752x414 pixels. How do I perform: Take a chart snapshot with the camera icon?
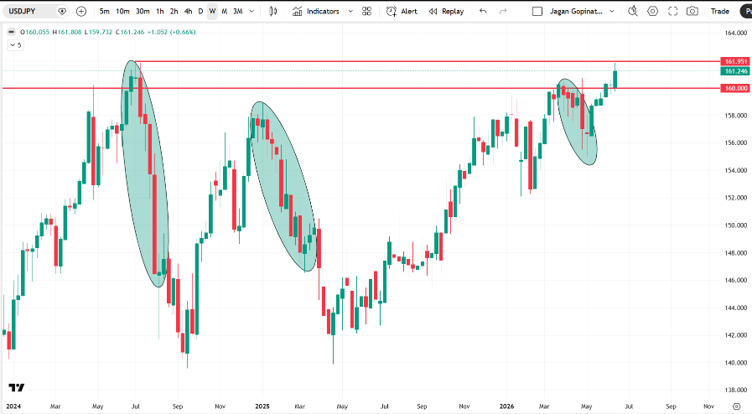[692, 11]
